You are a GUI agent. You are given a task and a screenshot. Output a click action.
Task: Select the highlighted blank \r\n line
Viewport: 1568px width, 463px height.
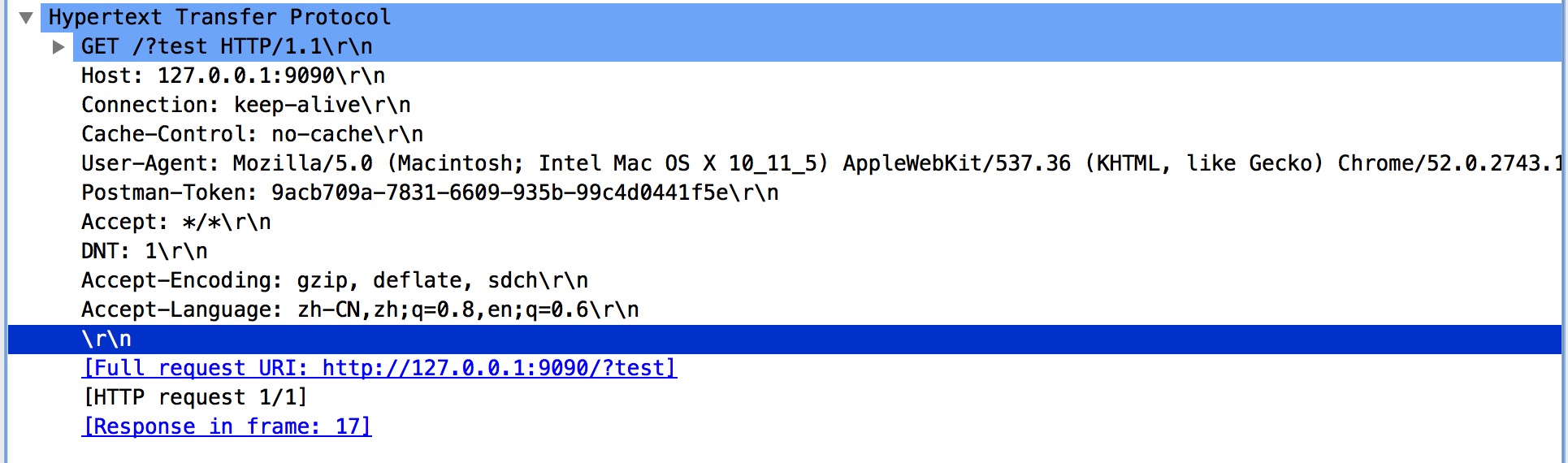pos(785,339)
